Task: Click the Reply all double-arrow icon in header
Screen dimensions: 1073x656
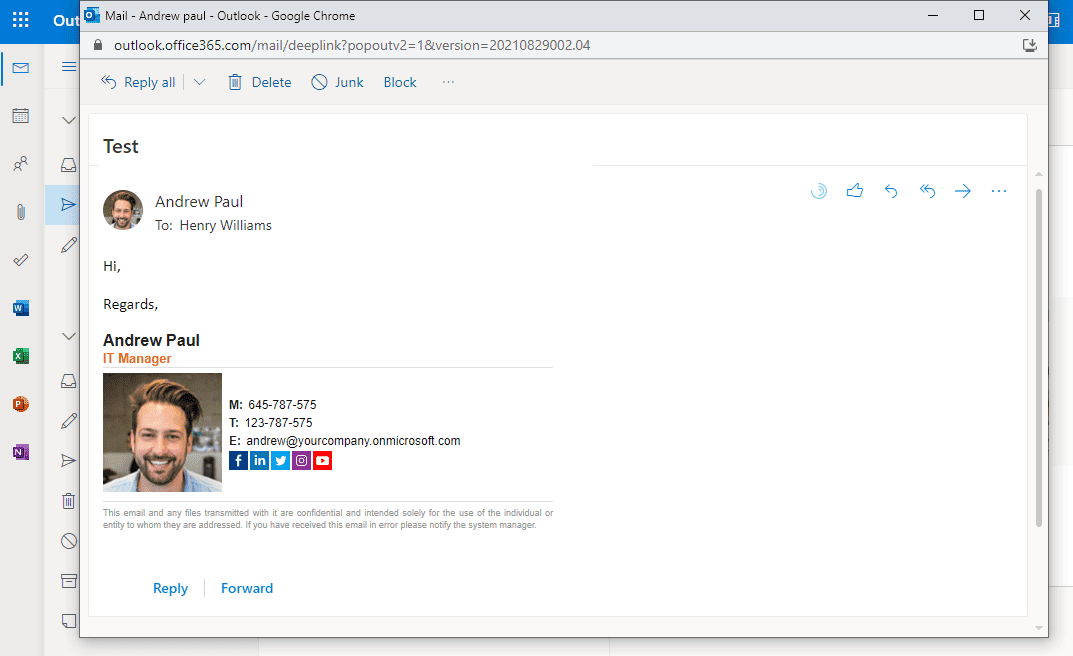Action: 927,191
